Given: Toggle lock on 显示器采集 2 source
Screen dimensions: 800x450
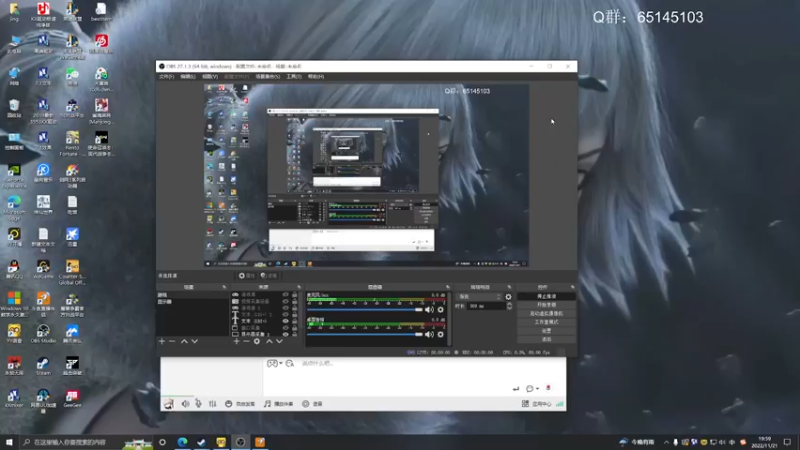Looking at the screenshot, I should tap(294, 335).
